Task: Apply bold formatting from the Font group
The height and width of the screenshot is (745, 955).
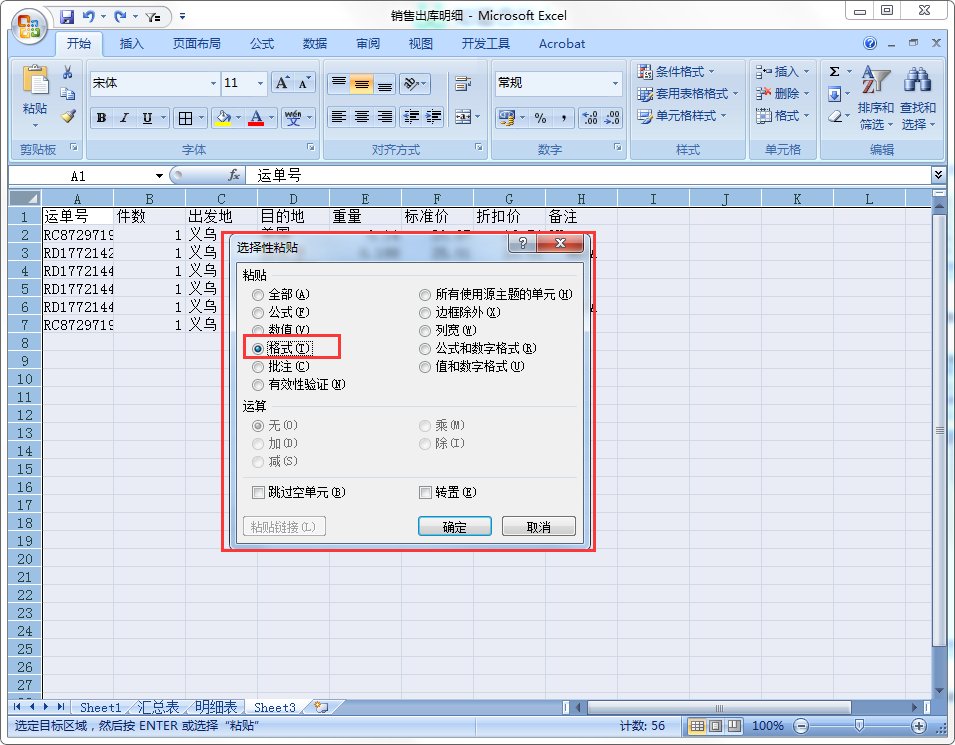Action: coord(101,117)
